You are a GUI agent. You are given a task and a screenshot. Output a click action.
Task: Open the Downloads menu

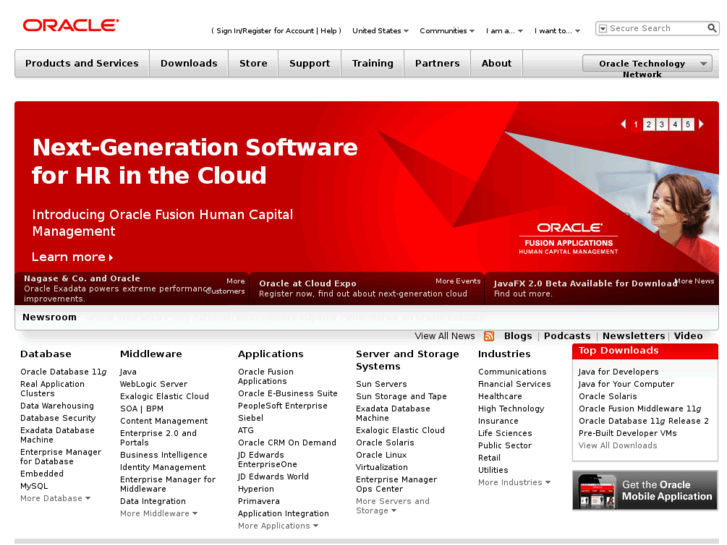tap(189, 63)
